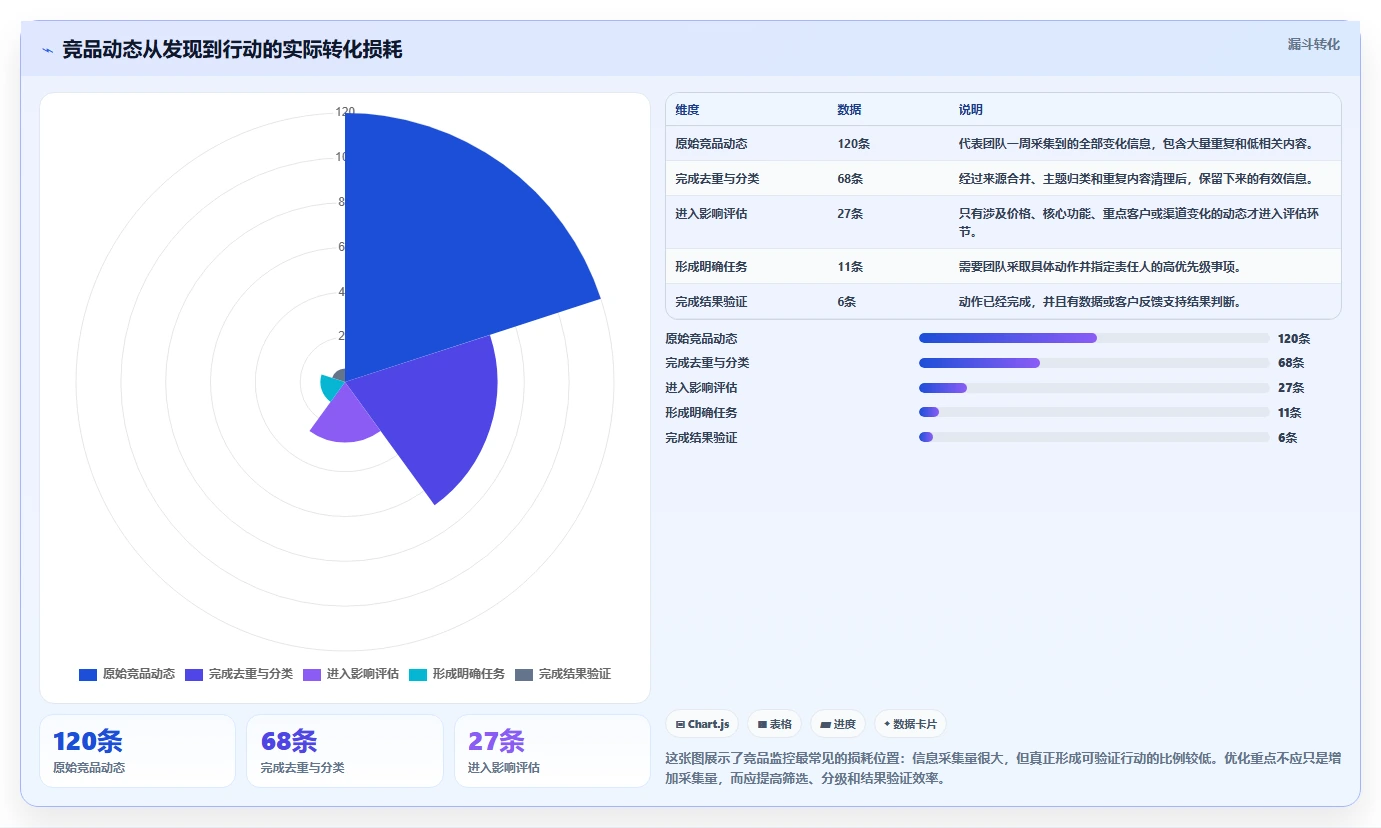Click the 11条 cell in the table
Image resolution: width=1381 pixels, height=828 pixels.
850,267
